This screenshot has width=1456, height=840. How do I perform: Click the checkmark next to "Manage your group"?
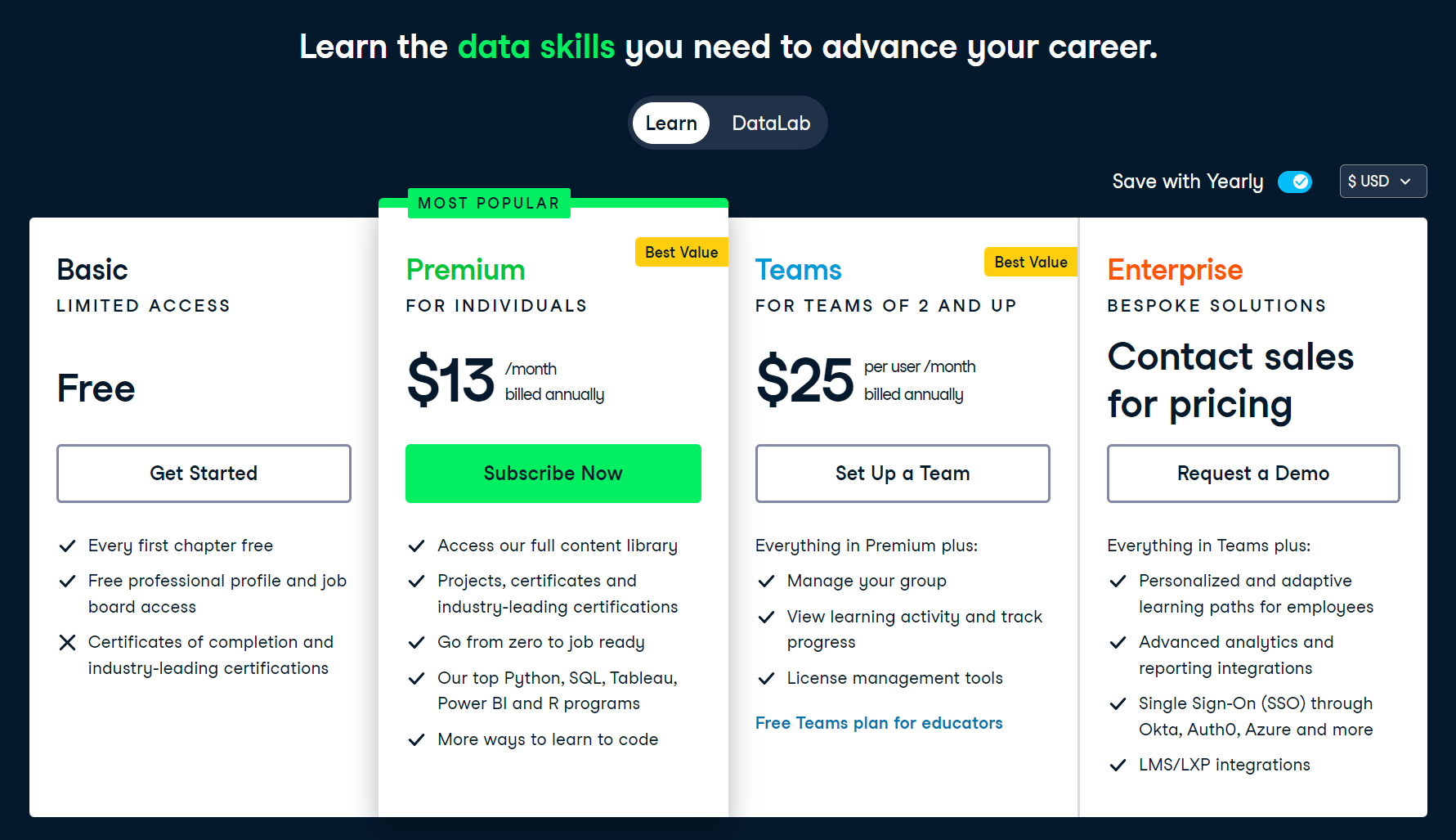(x=768, y=581)
